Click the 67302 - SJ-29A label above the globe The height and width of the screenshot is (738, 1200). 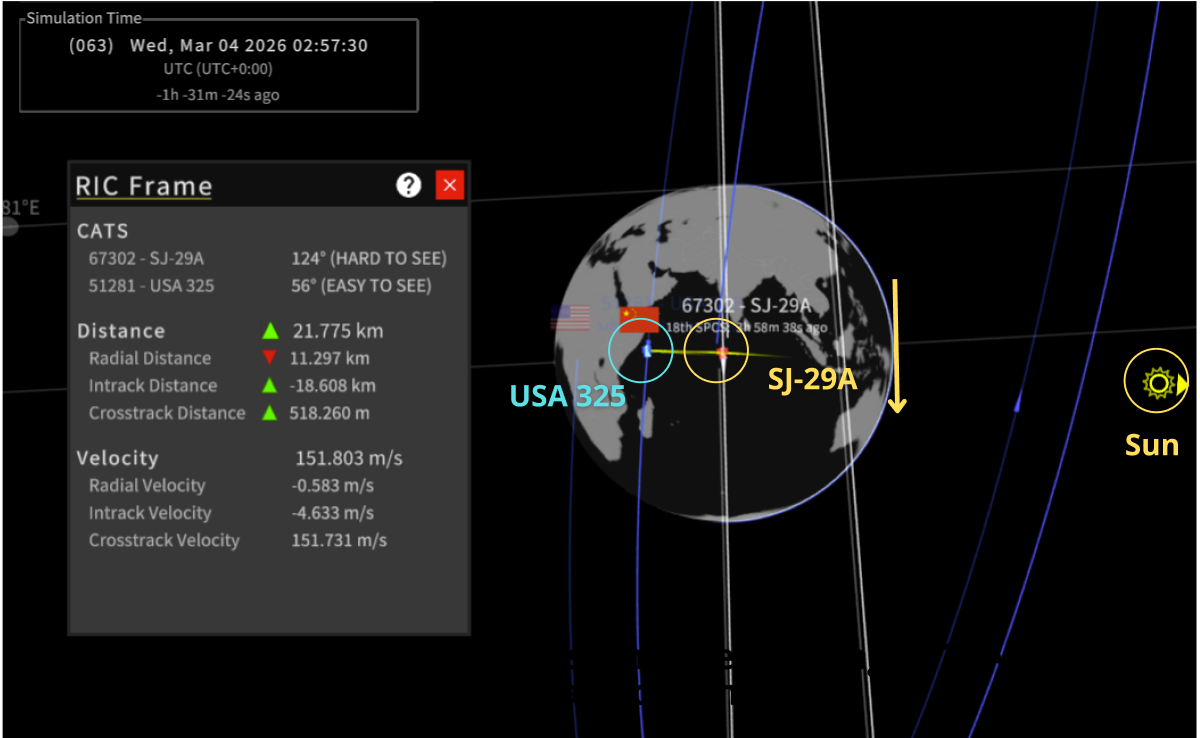coord(746,306)
